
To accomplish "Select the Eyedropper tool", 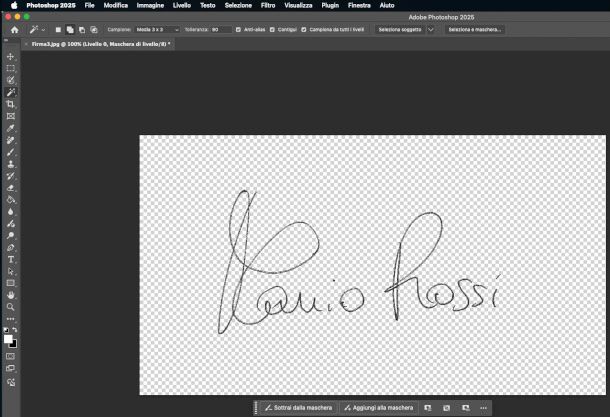I will click(x=11, y=128).
